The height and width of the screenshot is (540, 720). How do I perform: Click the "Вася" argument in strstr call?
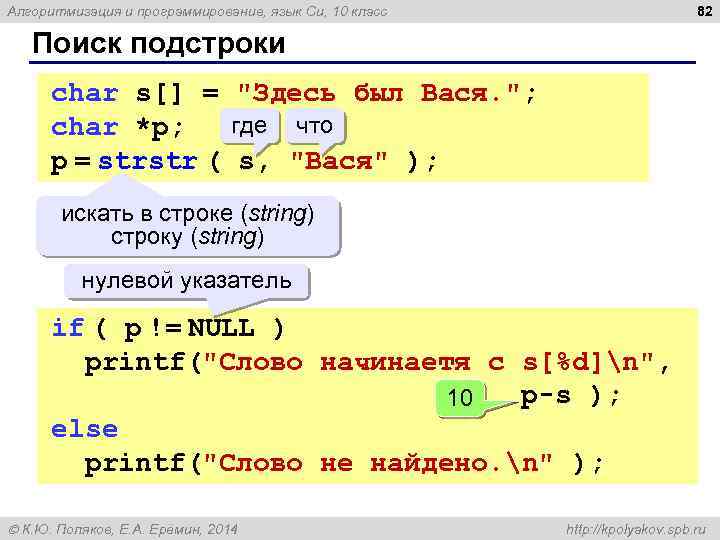coord(339,161)
